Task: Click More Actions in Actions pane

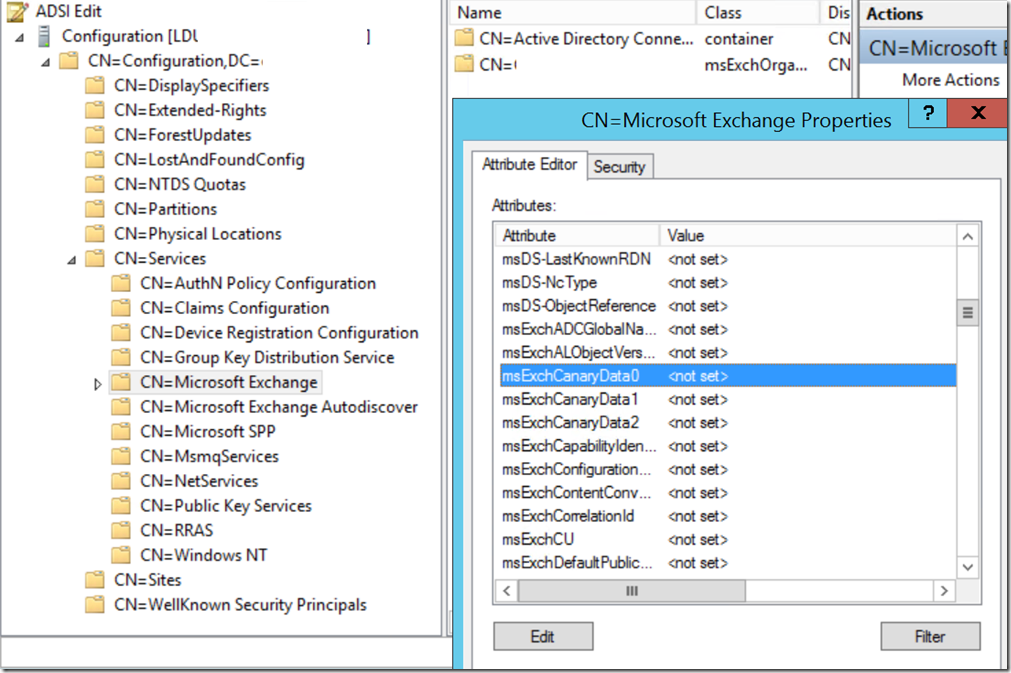Action: click(950, 80)
